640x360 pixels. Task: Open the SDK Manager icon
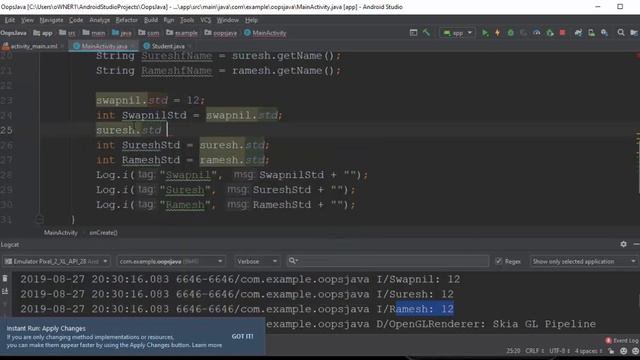[604, 33]
